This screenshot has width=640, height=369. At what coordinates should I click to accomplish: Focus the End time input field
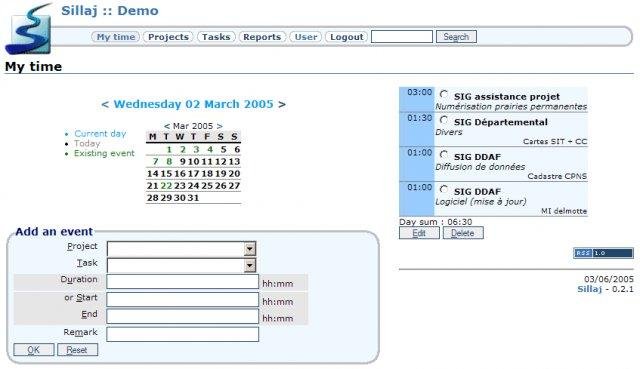coord(182,316)
